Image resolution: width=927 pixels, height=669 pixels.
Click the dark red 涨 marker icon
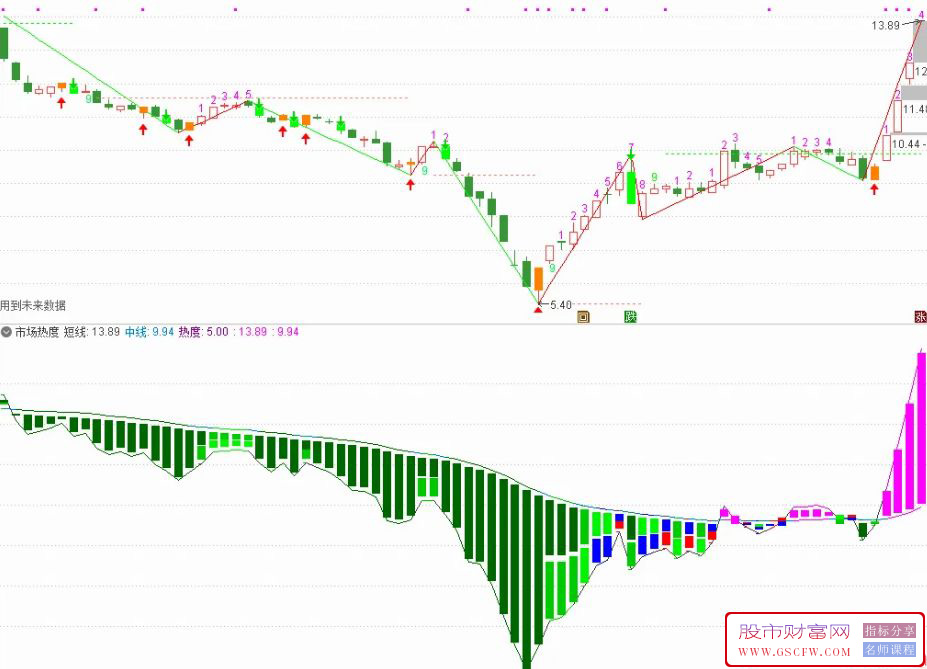coord(921,317)
